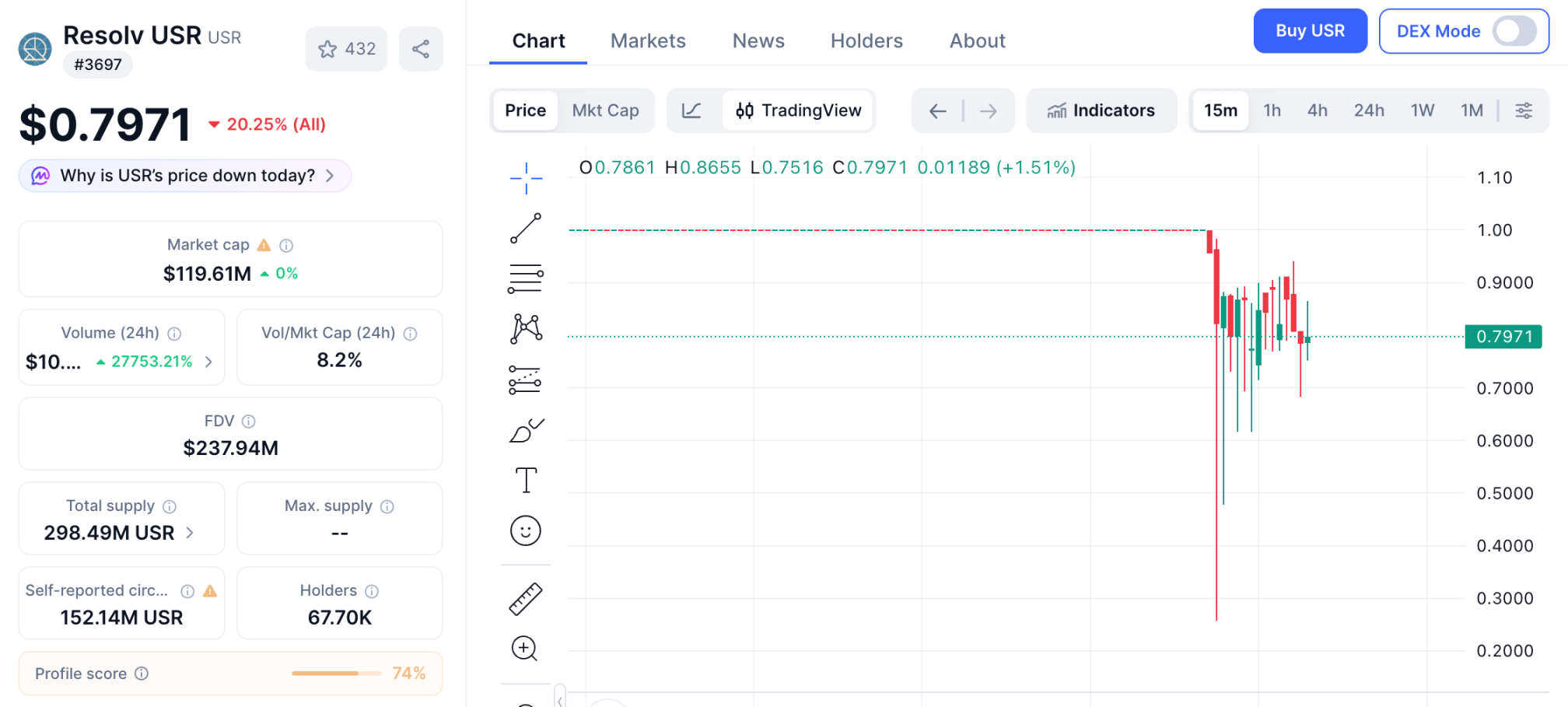Switch chart to Mkt Cap view
The height and width of the screenshot is (707, 1568).
click(605, 110)
